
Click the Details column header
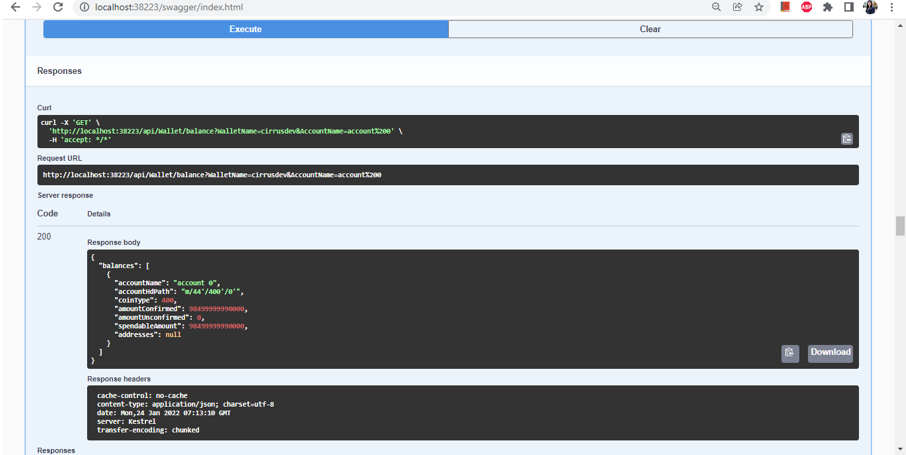click(x=99, y=214)
